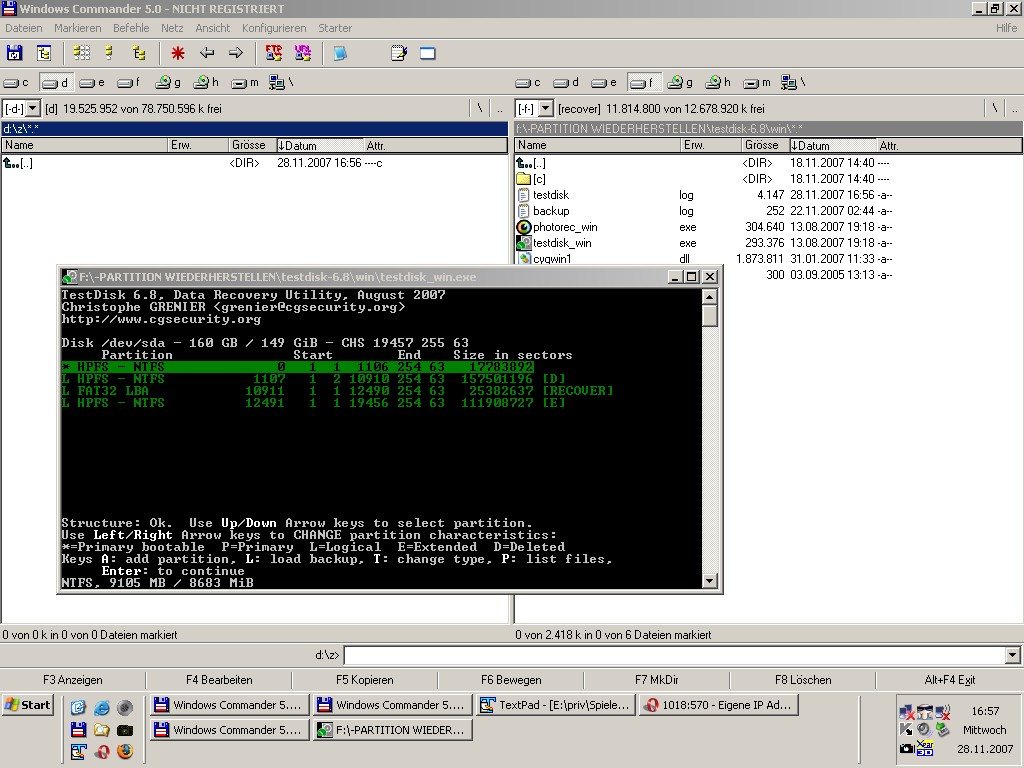Click the blue window toolbar icon
The width and height of the screenshot is (1024, 768).
(428, 53)
